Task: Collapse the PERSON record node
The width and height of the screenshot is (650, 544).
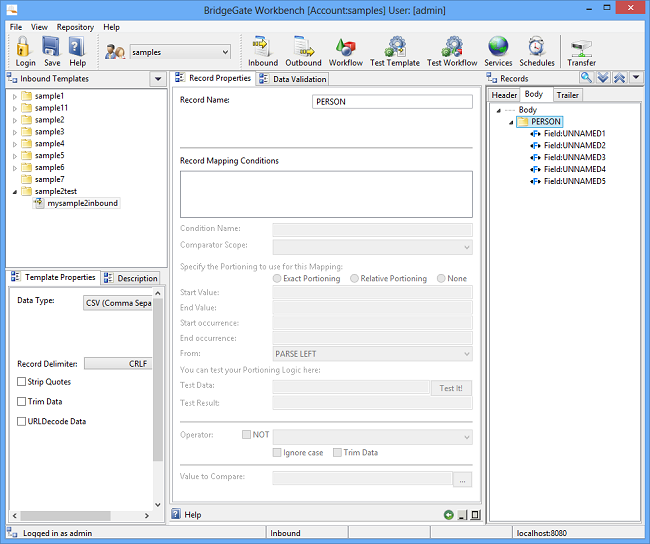Action: coord(511,122)
